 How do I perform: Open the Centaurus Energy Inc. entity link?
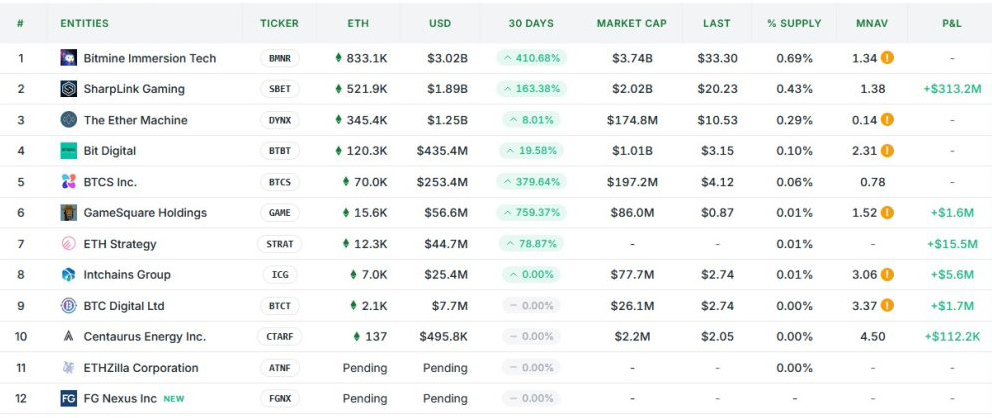coord(144,336)
